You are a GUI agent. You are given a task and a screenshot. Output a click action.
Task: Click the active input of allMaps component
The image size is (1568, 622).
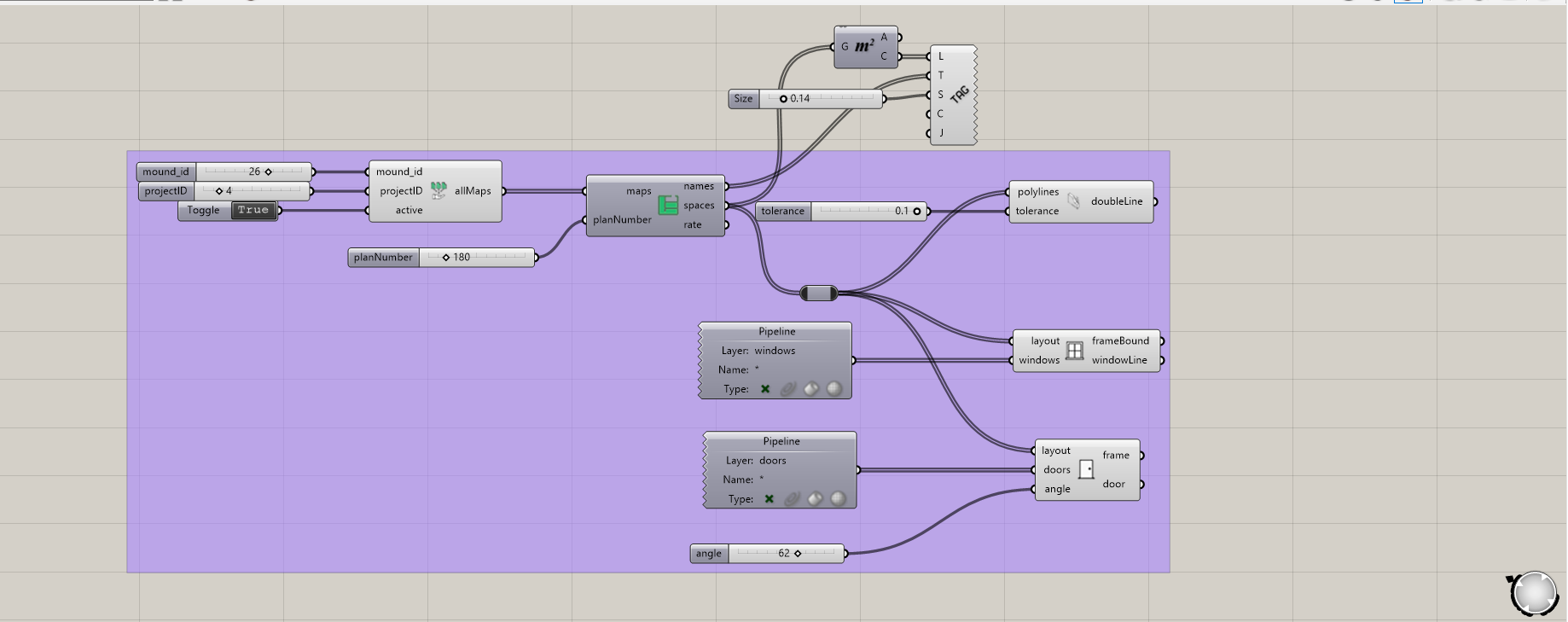click(x=409, y=210)
